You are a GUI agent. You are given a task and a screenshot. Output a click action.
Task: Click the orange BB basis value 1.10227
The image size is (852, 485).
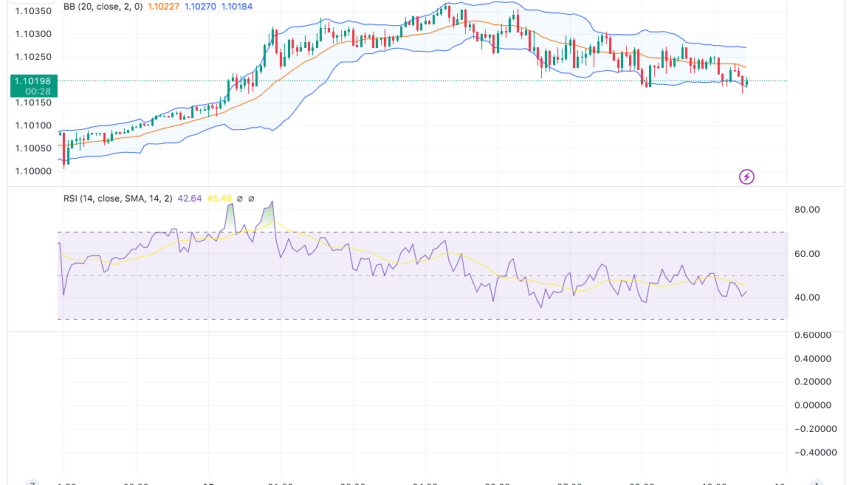(164, 7)
